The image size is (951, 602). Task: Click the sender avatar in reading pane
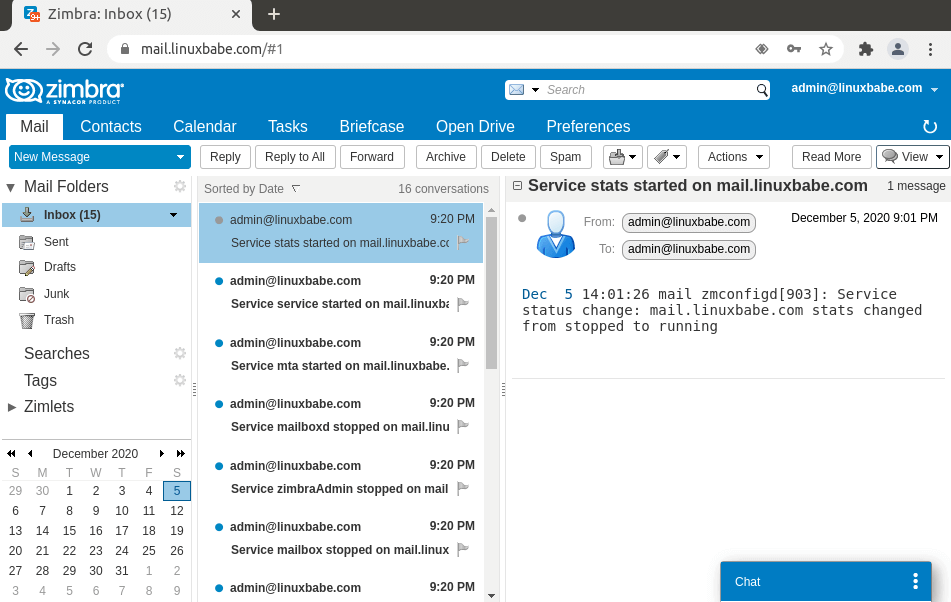(x=556, y=234)
